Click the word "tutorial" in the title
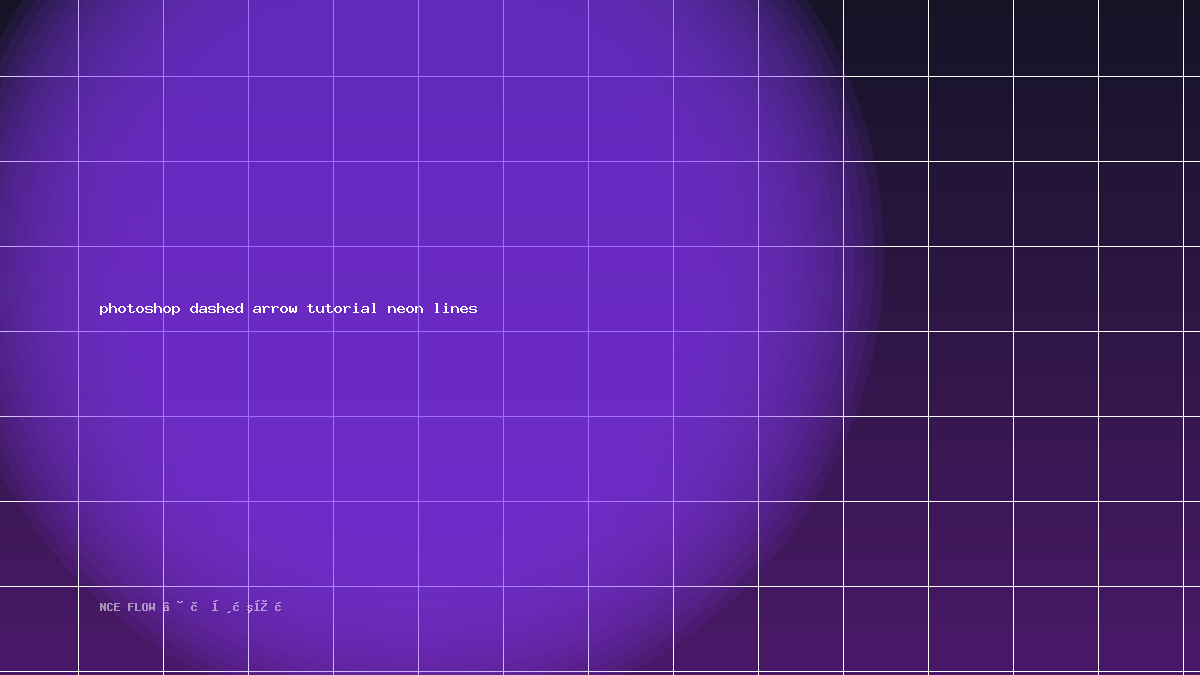Screen dimensions: 1200x675 (x=342, y=308)
